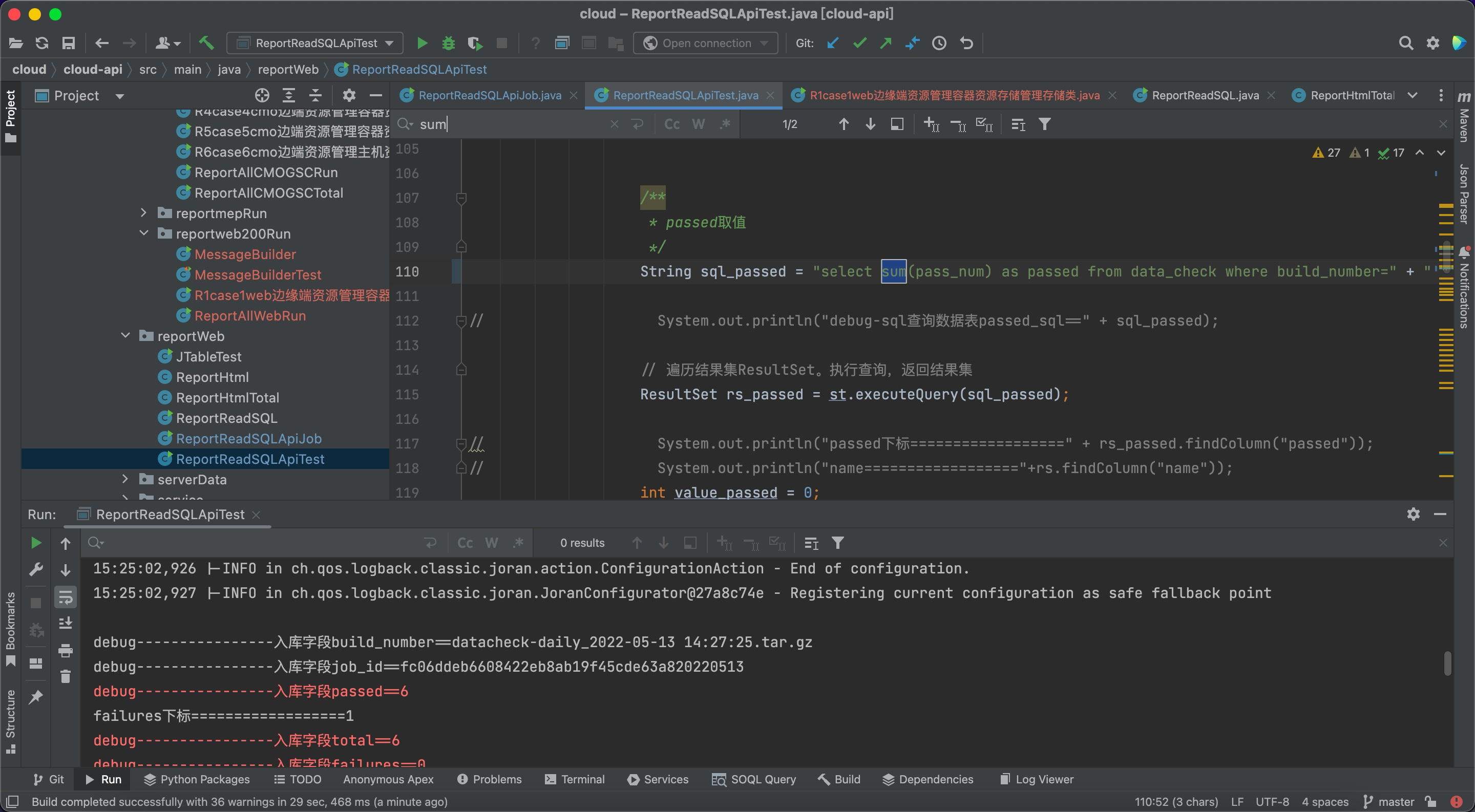The width and height of the screenshot is (1475, 812).
Task: Push commits with the green Git arrow
Action: coord(885,43)
